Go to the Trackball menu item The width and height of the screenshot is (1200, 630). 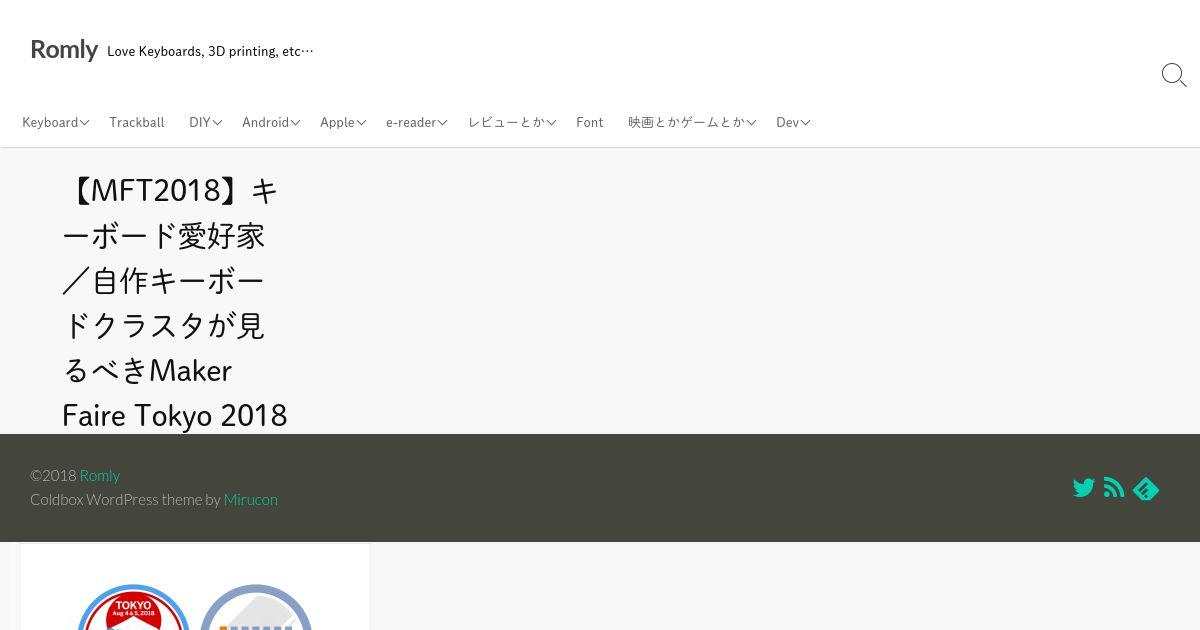point(137,122)
